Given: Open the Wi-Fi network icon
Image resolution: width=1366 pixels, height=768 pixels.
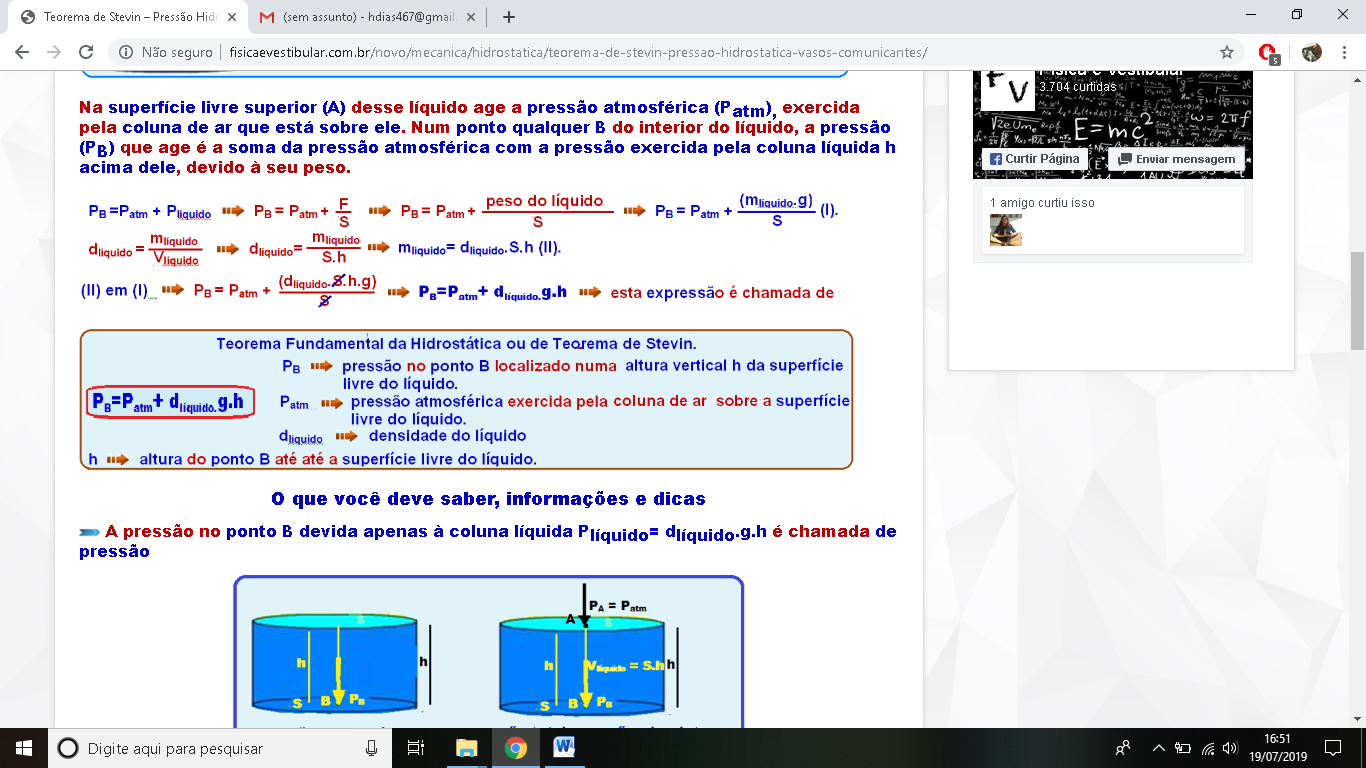Looking at the screenshot, I should coord(1209,748).
